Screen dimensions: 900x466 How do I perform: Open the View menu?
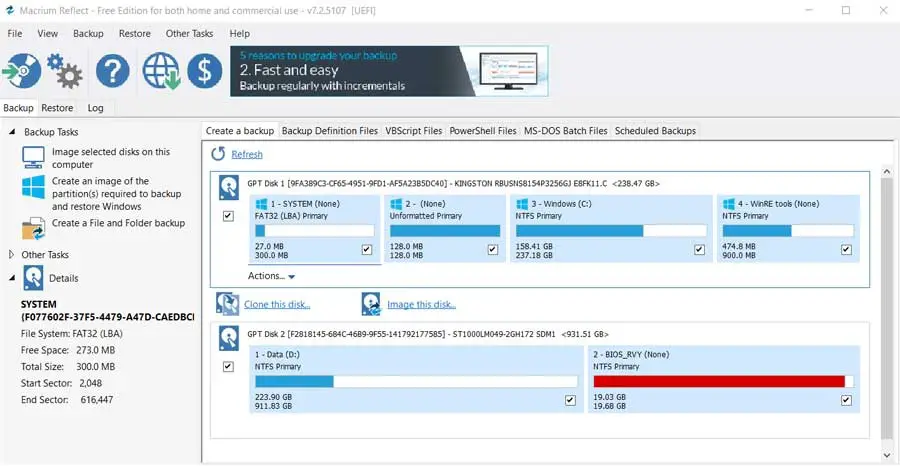48,33
